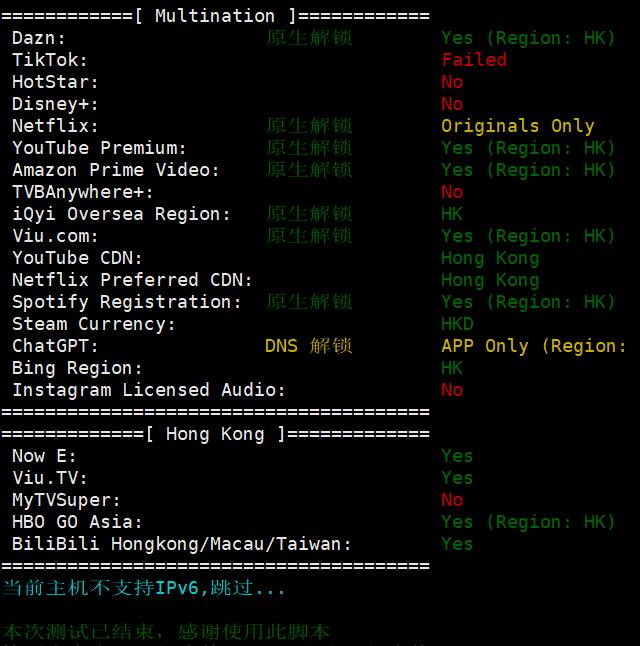Screen dimensions: 640x646
Task: Select the "Netflix:" label
Action: [55, 126]
